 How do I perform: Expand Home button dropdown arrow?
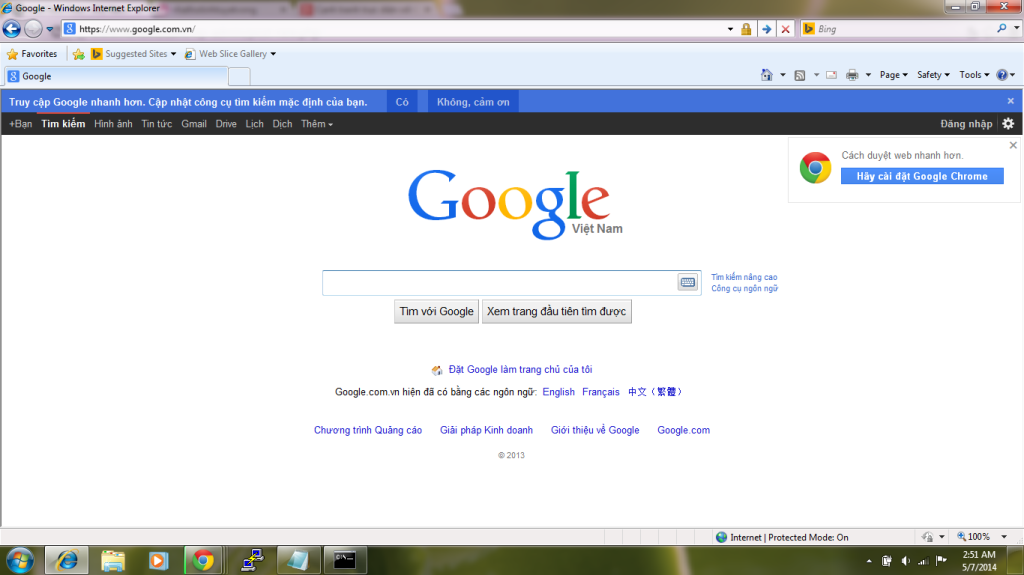pyautogui.click(x=782, y=75)
